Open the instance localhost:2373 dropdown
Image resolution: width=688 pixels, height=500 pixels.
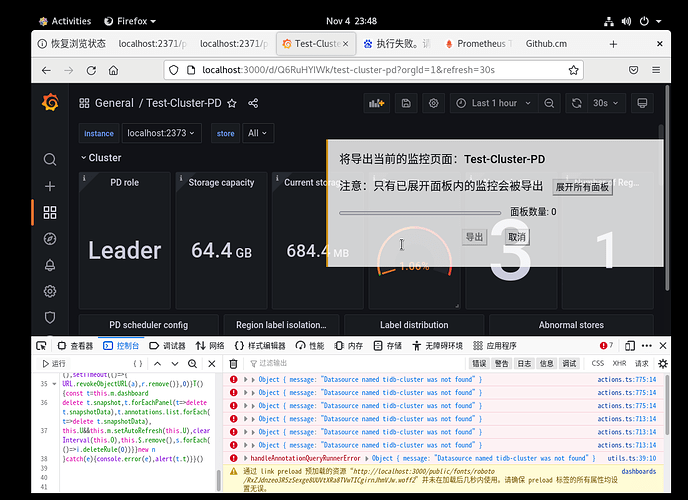(162, 133)
